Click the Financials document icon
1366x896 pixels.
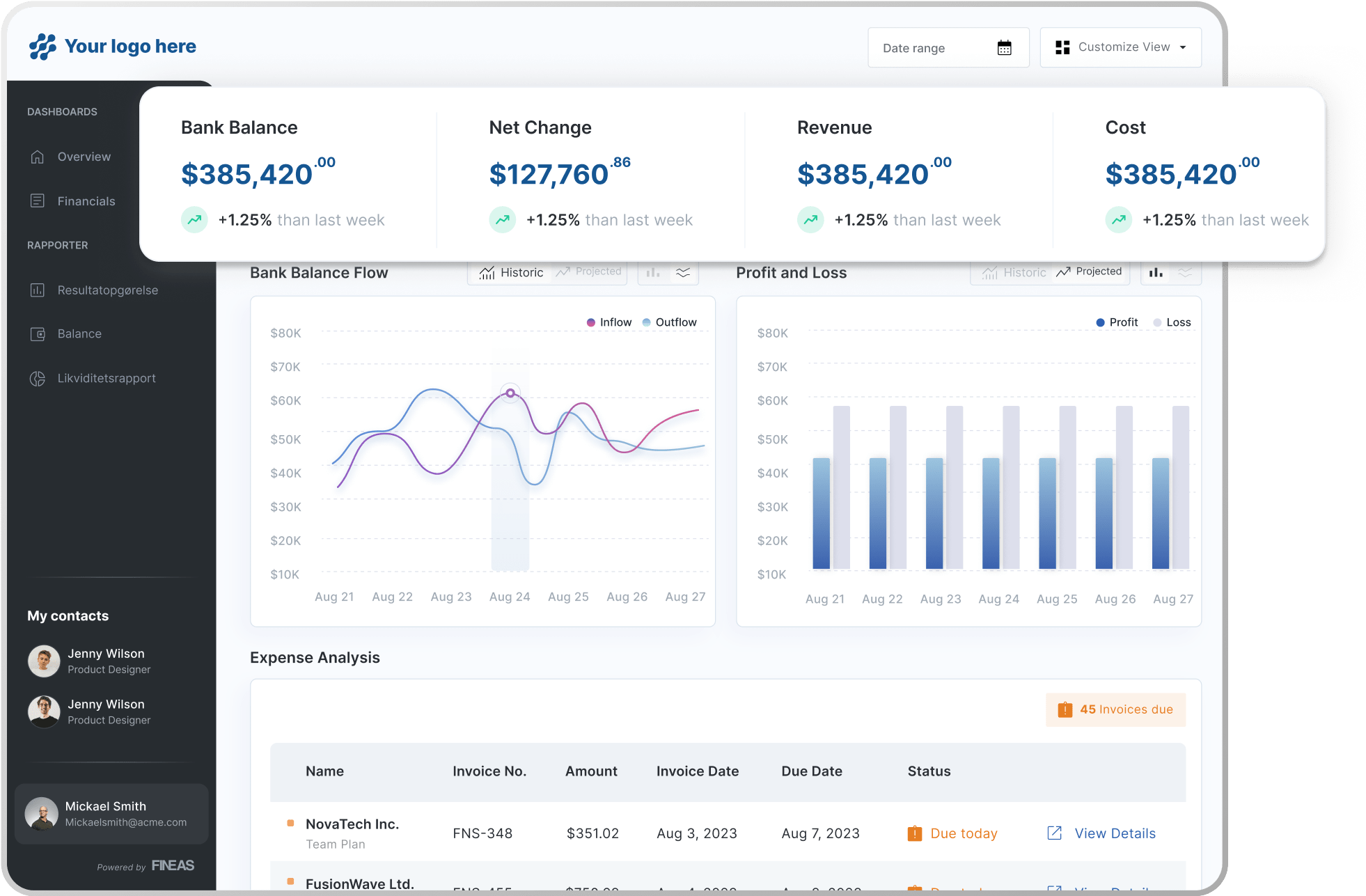38,201
